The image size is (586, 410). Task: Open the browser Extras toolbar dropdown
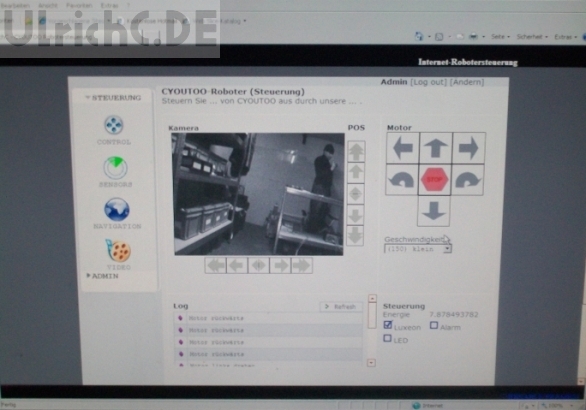[x=565, y=37]
